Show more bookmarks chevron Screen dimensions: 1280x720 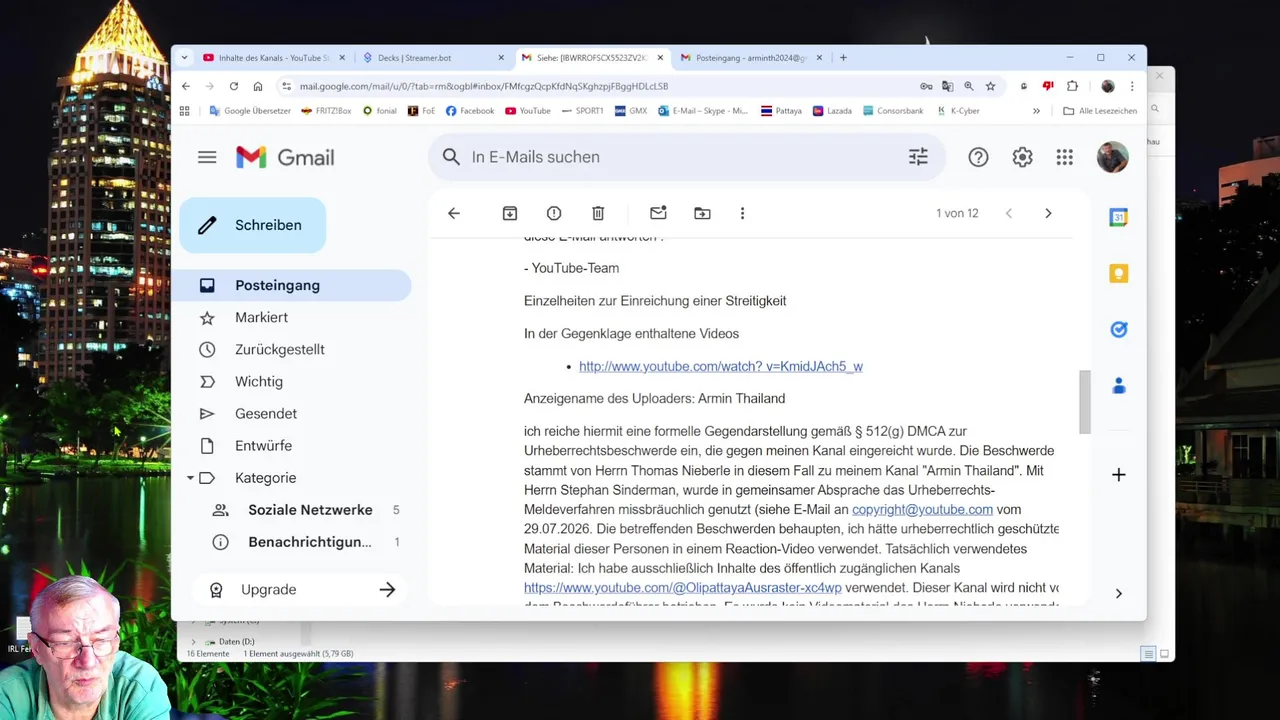click(x=1036, y=111)
